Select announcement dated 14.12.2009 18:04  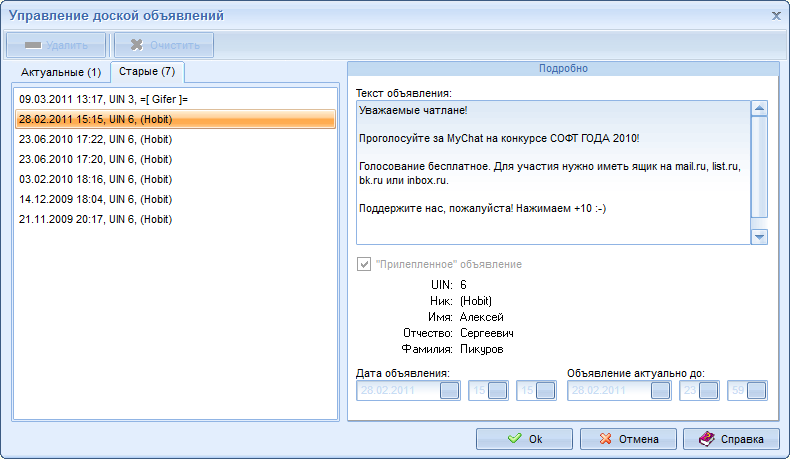click(x=175, y=200)
